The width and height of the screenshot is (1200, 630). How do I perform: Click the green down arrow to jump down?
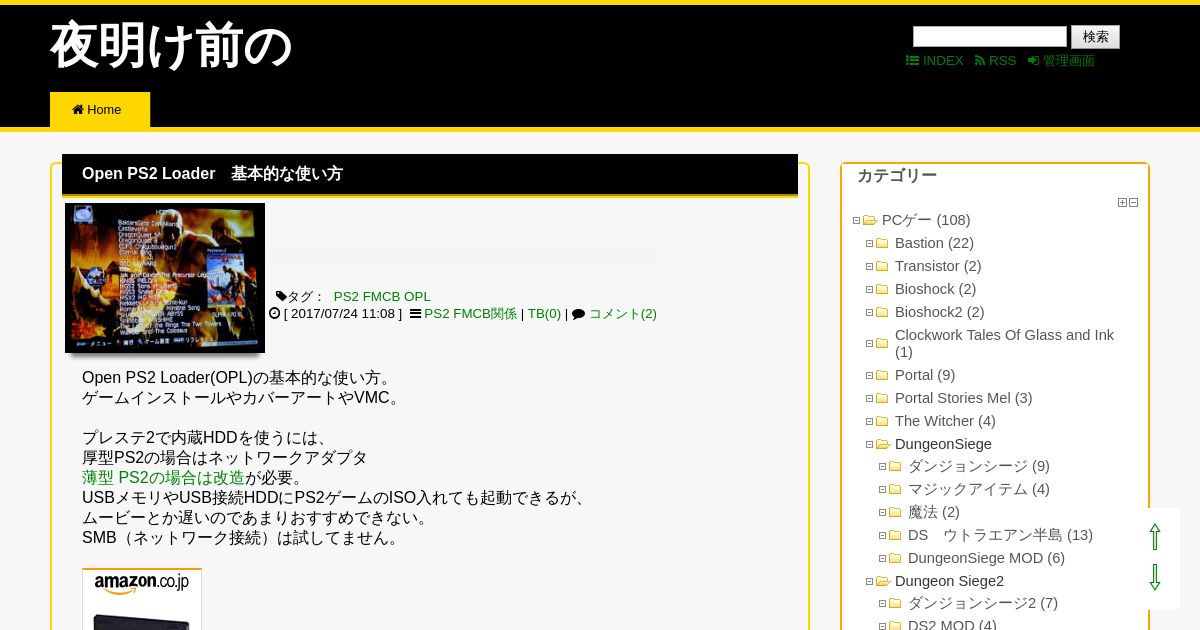1155,577
